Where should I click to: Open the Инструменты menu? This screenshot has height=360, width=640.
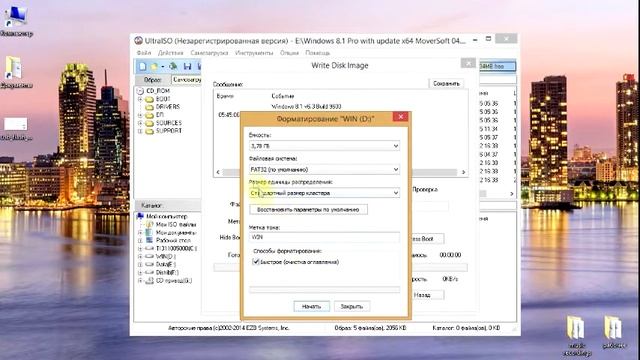point(254,53)
